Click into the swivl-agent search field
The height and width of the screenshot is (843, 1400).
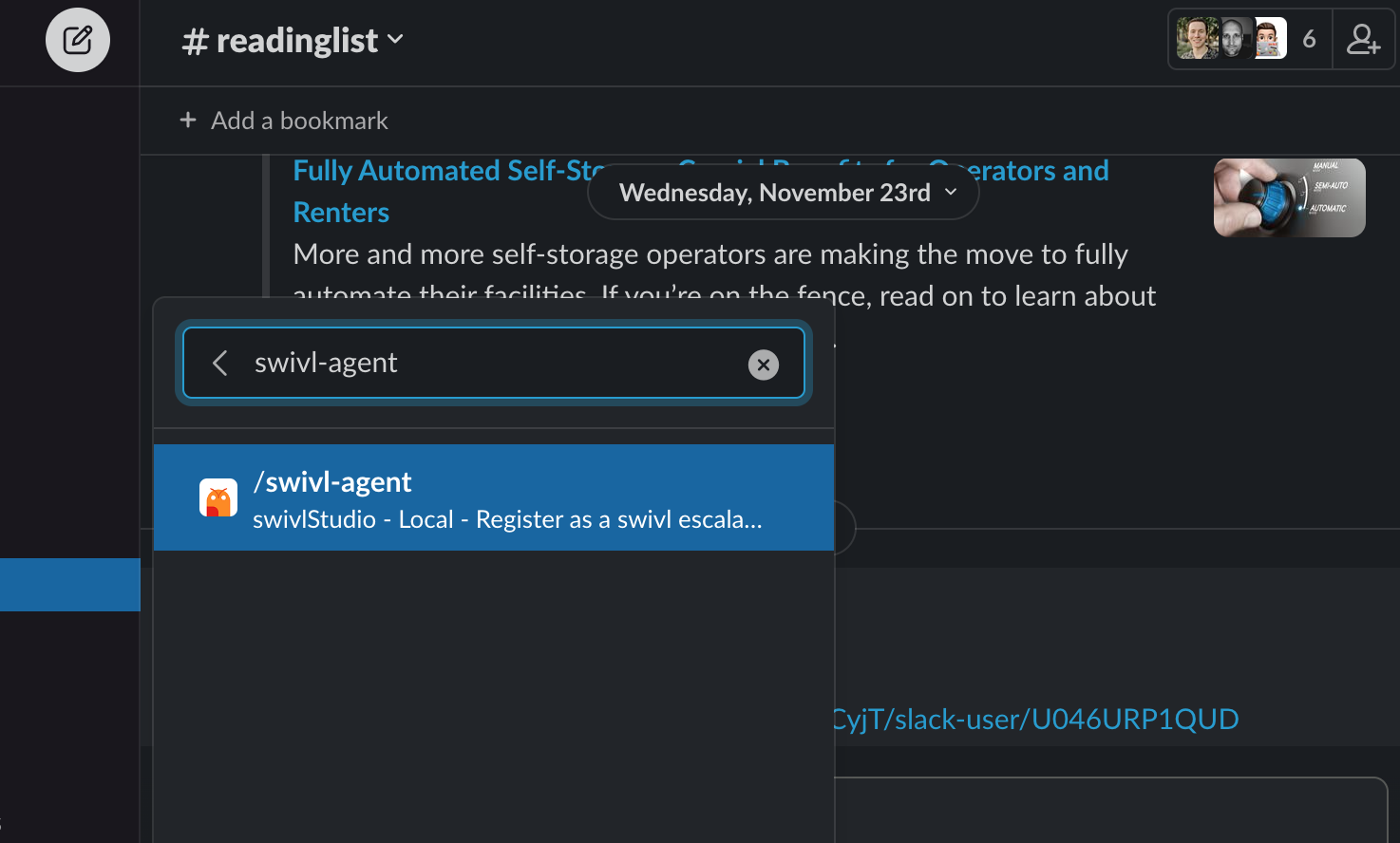point(494,363)
